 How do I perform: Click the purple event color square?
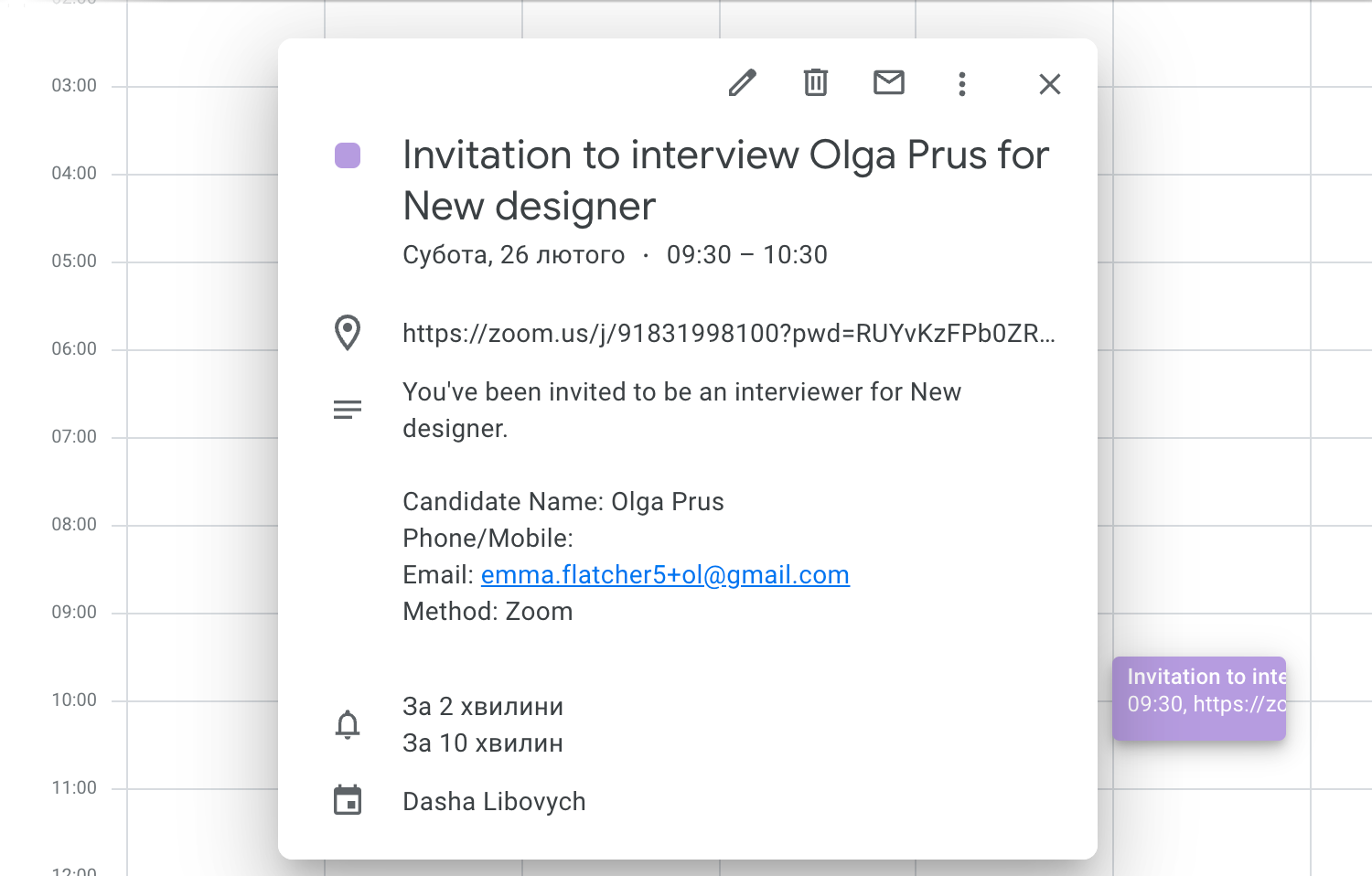[x=348, y=155]
